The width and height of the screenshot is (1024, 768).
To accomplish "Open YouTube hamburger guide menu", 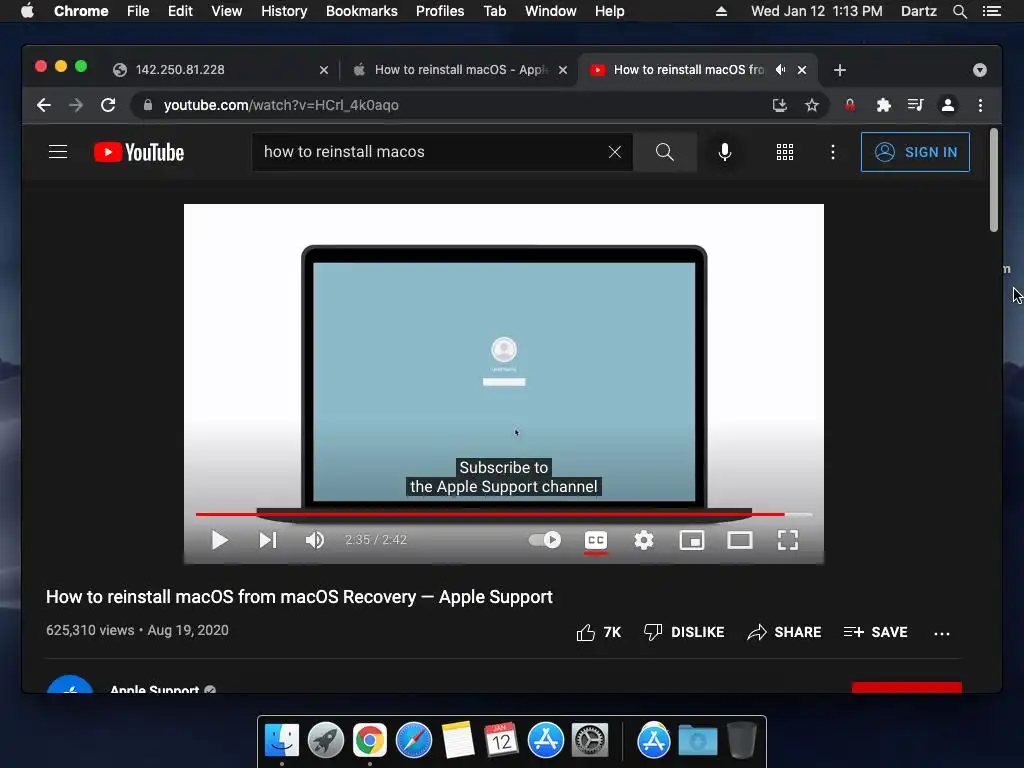I will point(58,152).
